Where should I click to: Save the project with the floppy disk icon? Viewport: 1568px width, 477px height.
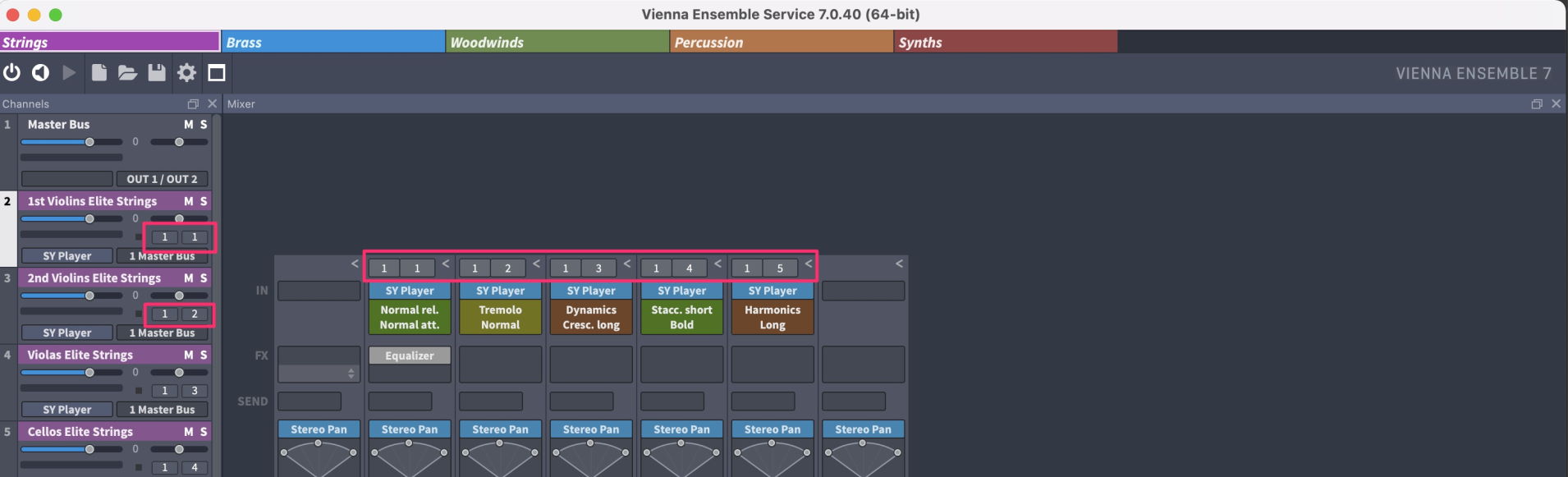[157, 73]
